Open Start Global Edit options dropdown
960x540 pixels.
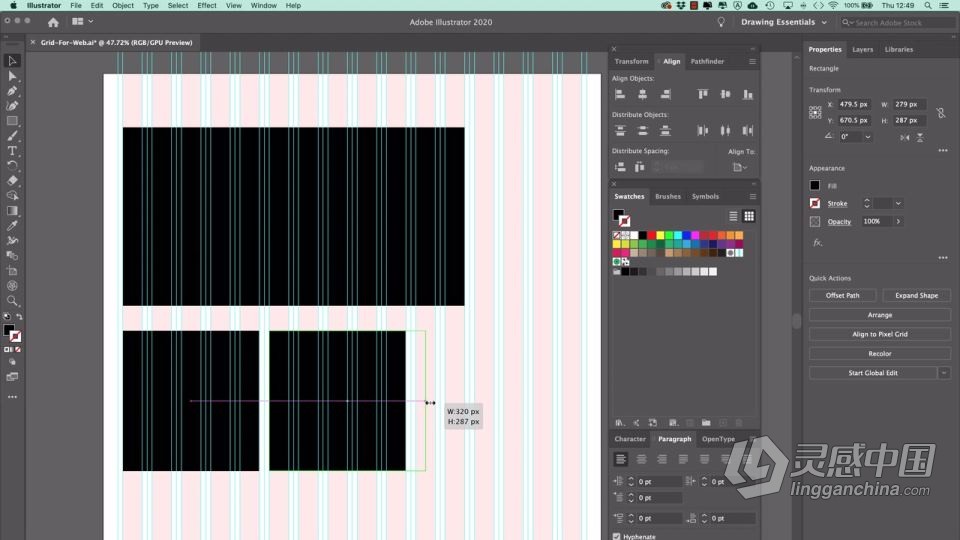[944, 373]
